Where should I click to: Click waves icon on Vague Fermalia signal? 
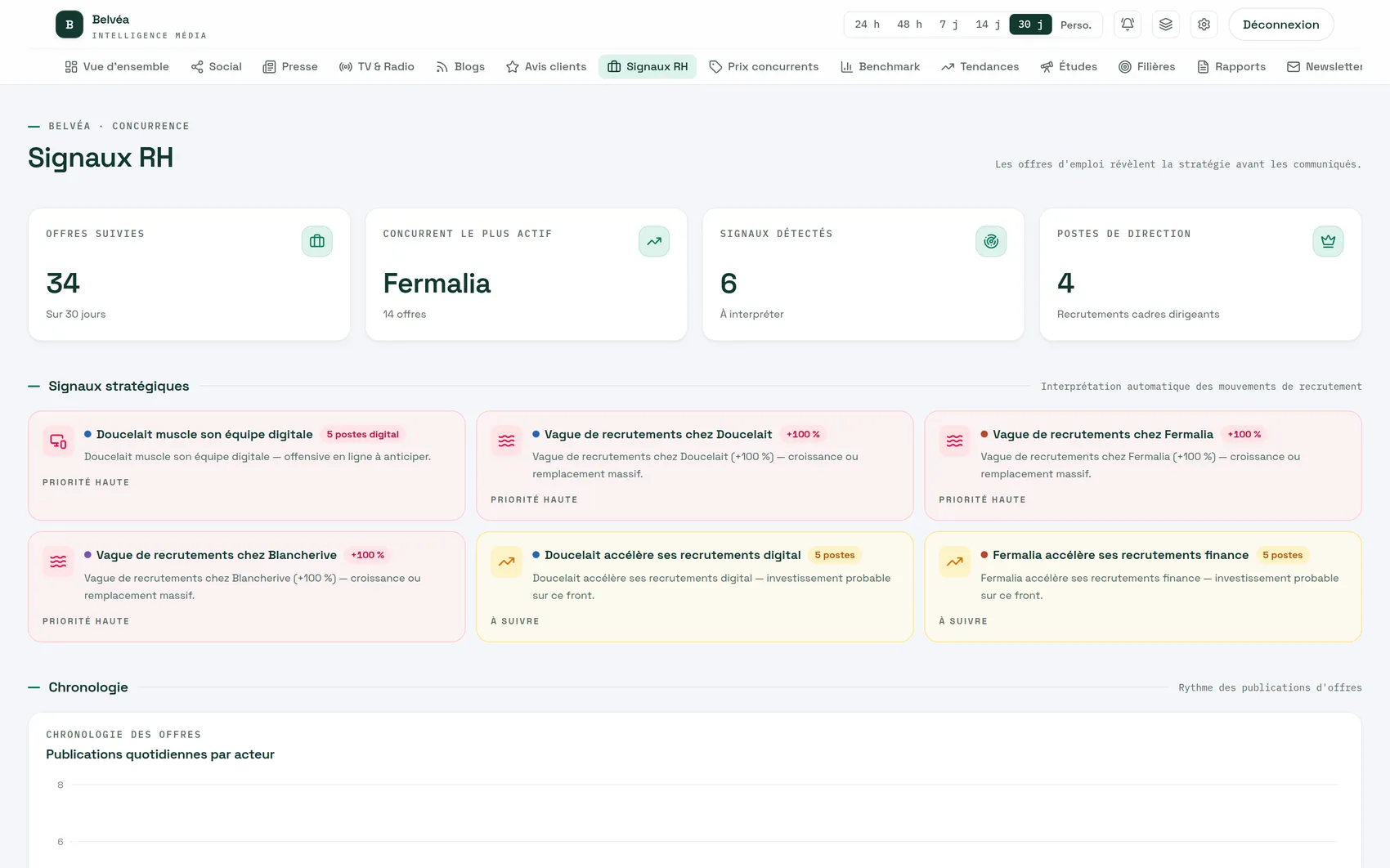[x=954, y=441]
